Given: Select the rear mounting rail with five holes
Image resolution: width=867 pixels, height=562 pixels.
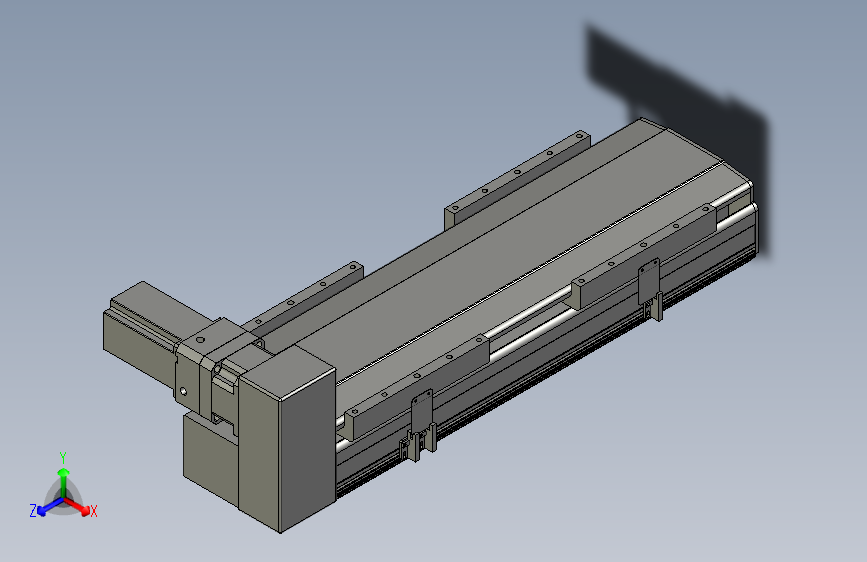Looking at the screenshot, I should (517, 180).
